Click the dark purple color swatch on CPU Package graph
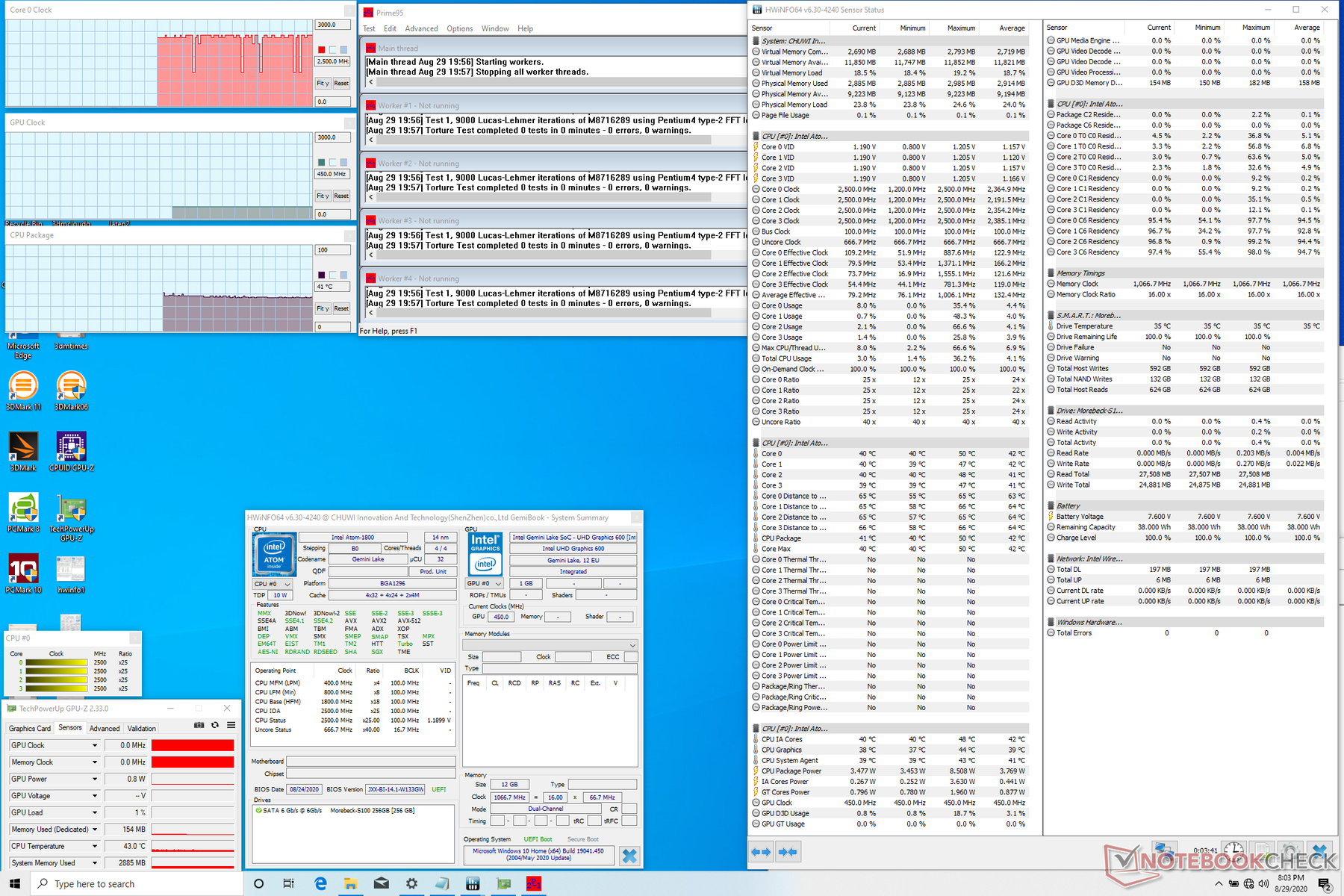 click(x=322, y=275)
